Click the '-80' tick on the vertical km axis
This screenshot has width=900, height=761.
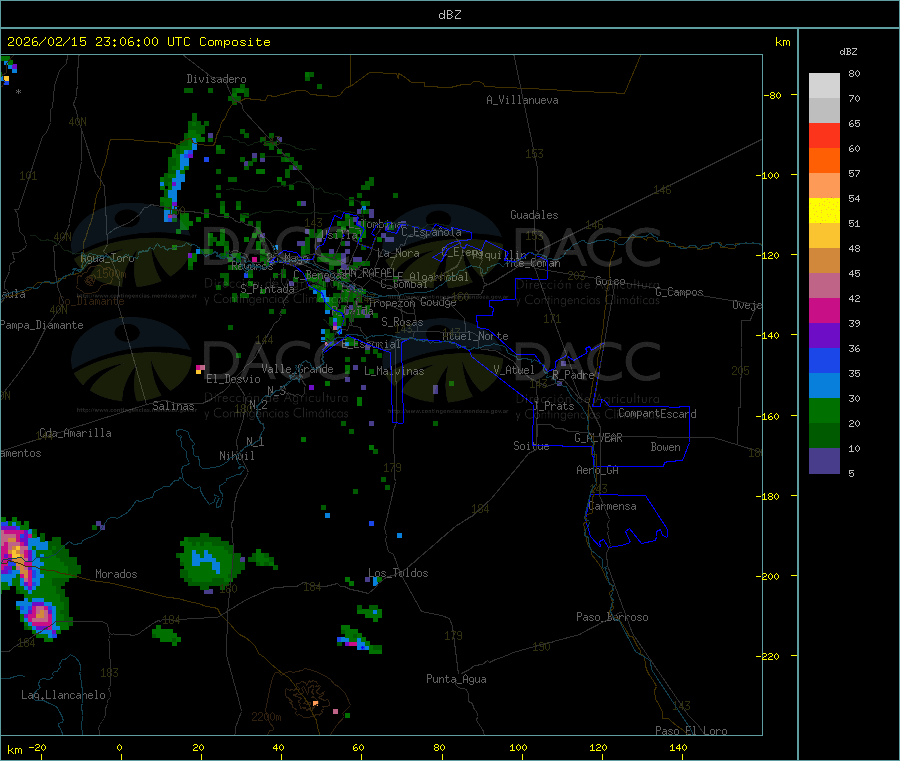pyautogui.click(x=773, y=95)
